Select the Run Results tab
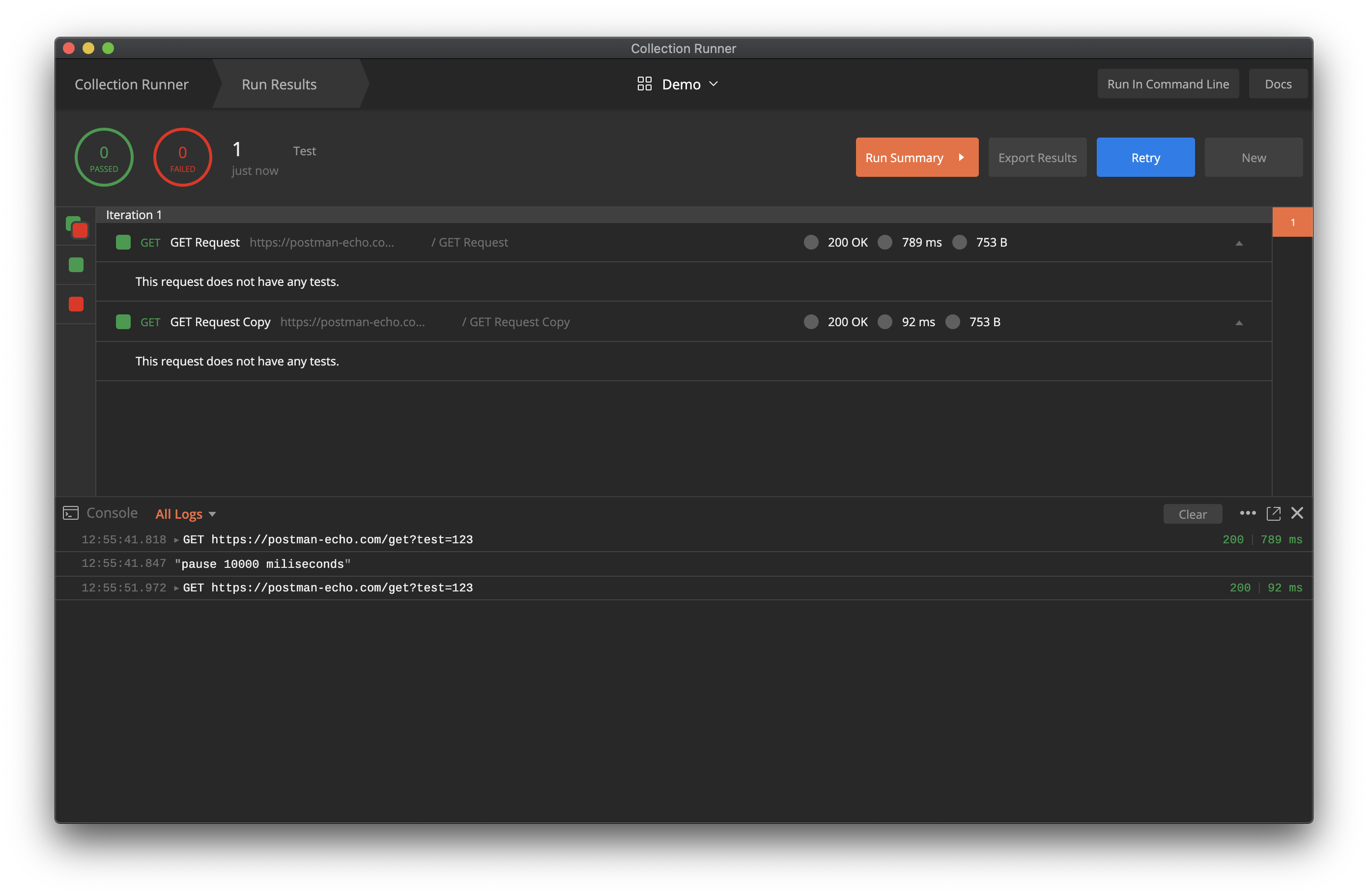The height and width of the screenshot is (896, 1368). (279, 84)
